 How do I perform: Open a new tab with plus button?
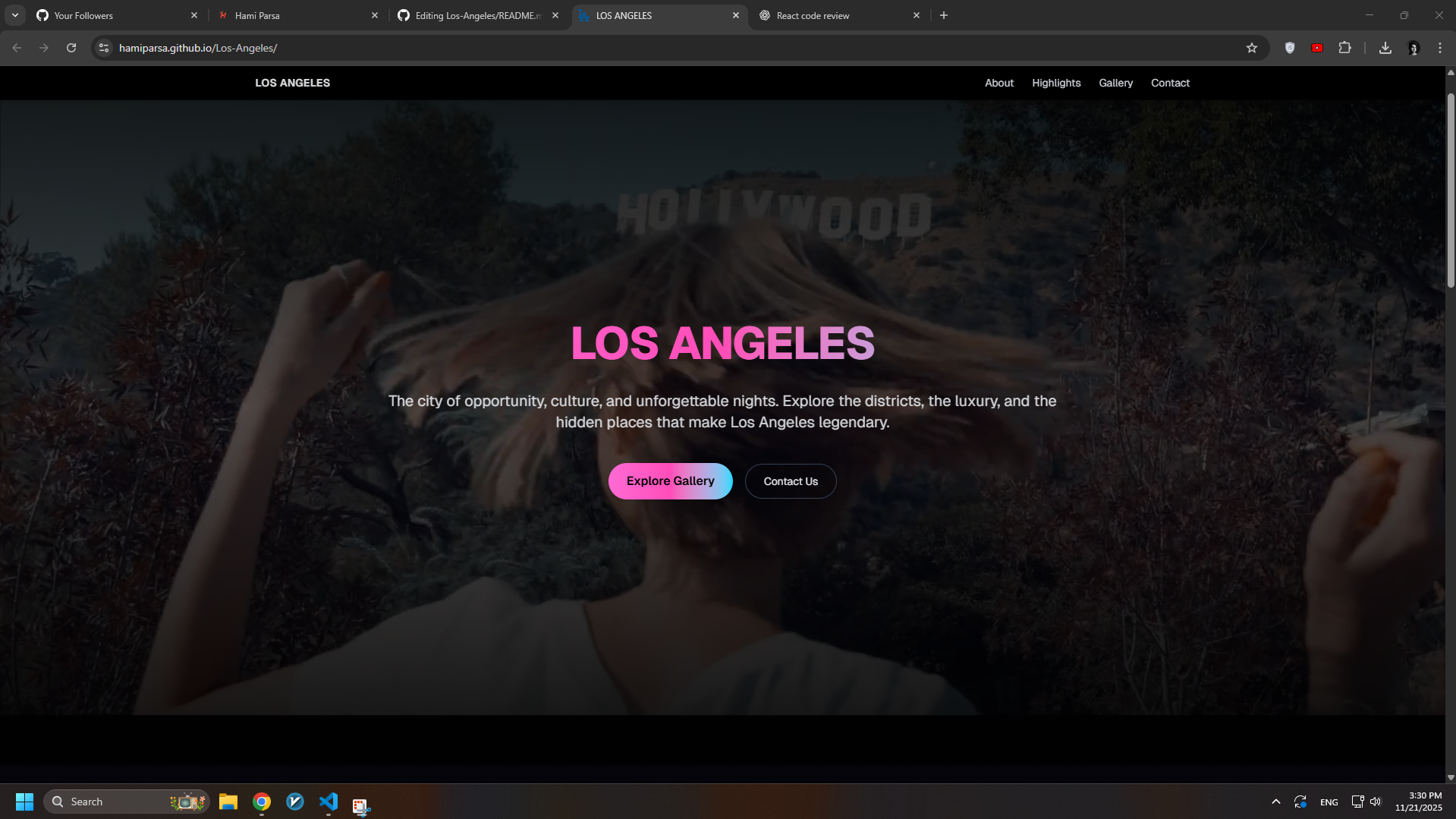coord(944,15)
